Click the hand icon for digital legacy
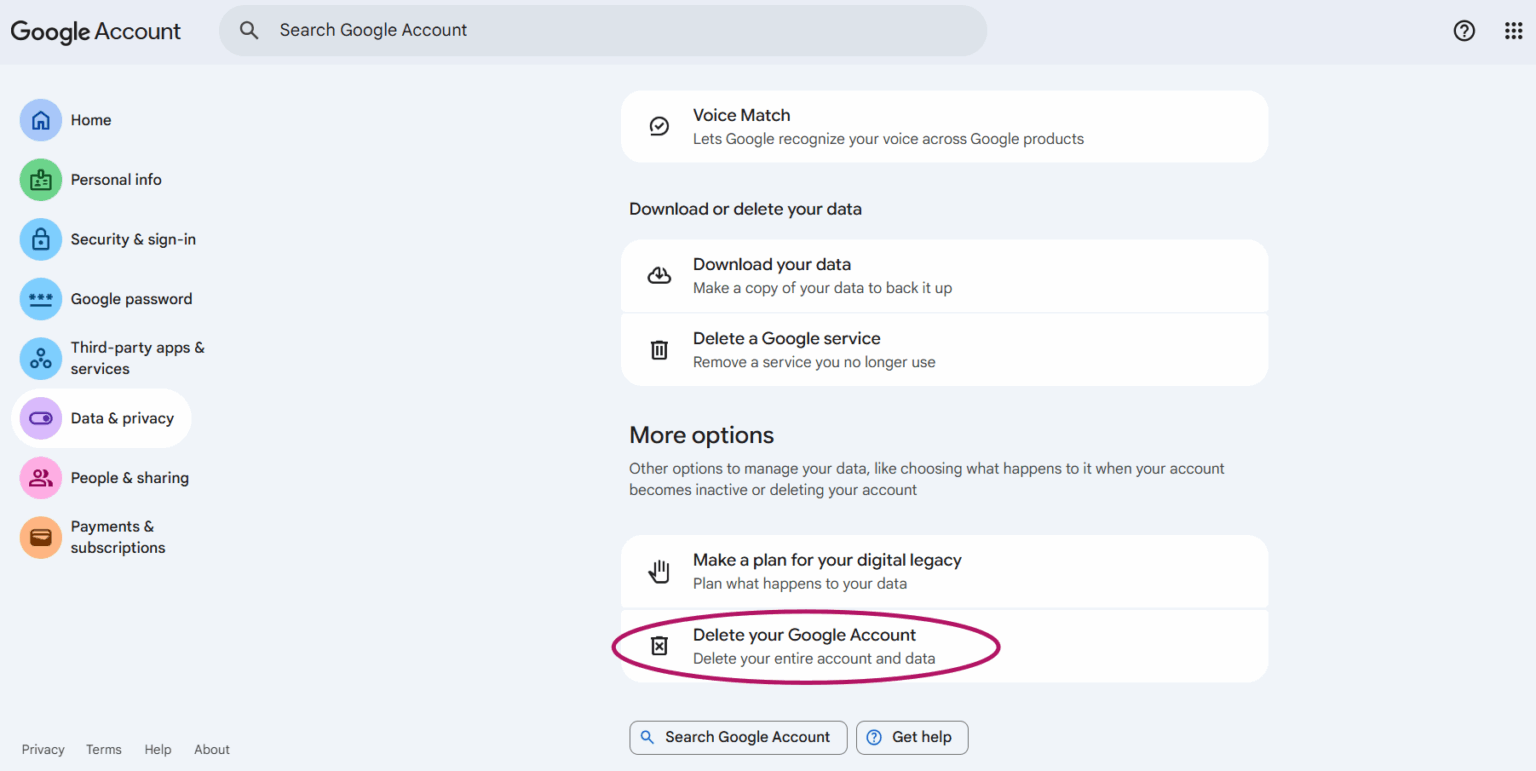The image size is (1536, 771). click(x=659, y=571)
